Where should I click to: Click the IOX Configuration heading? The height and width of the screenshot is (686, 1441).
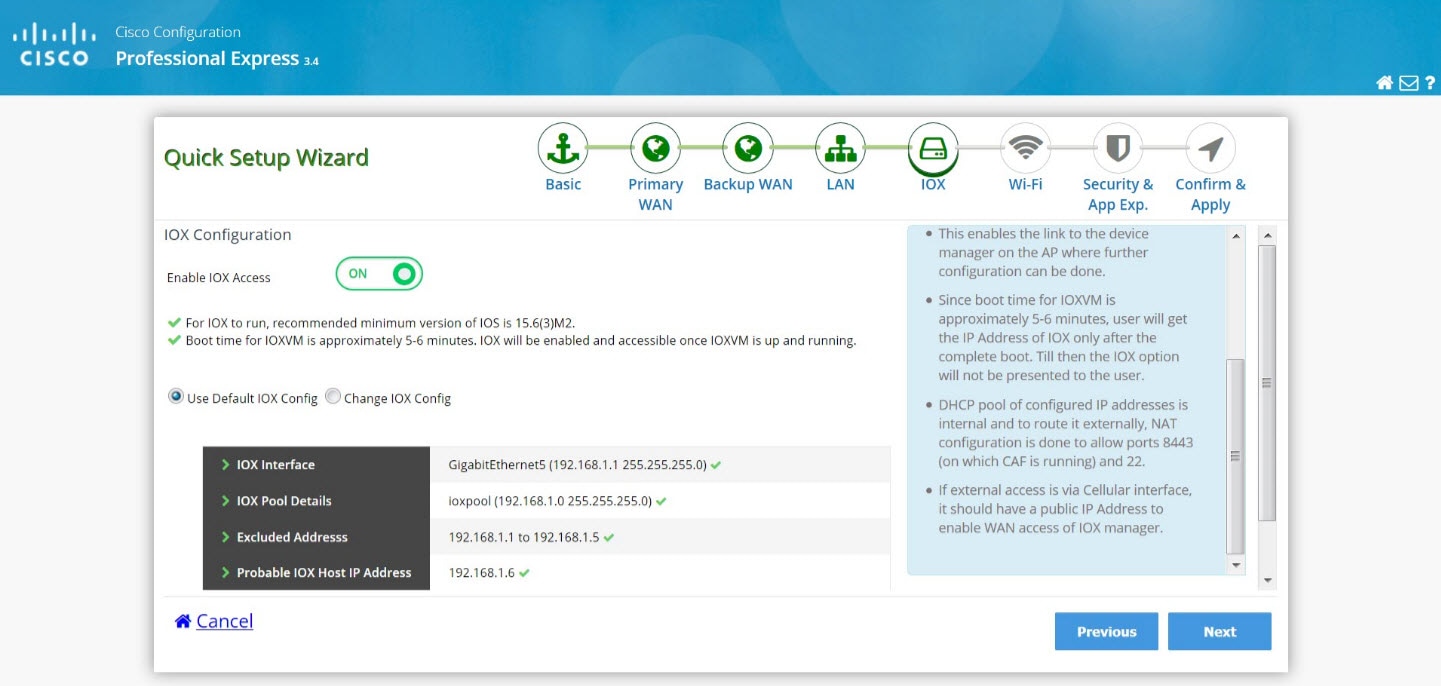228,235
